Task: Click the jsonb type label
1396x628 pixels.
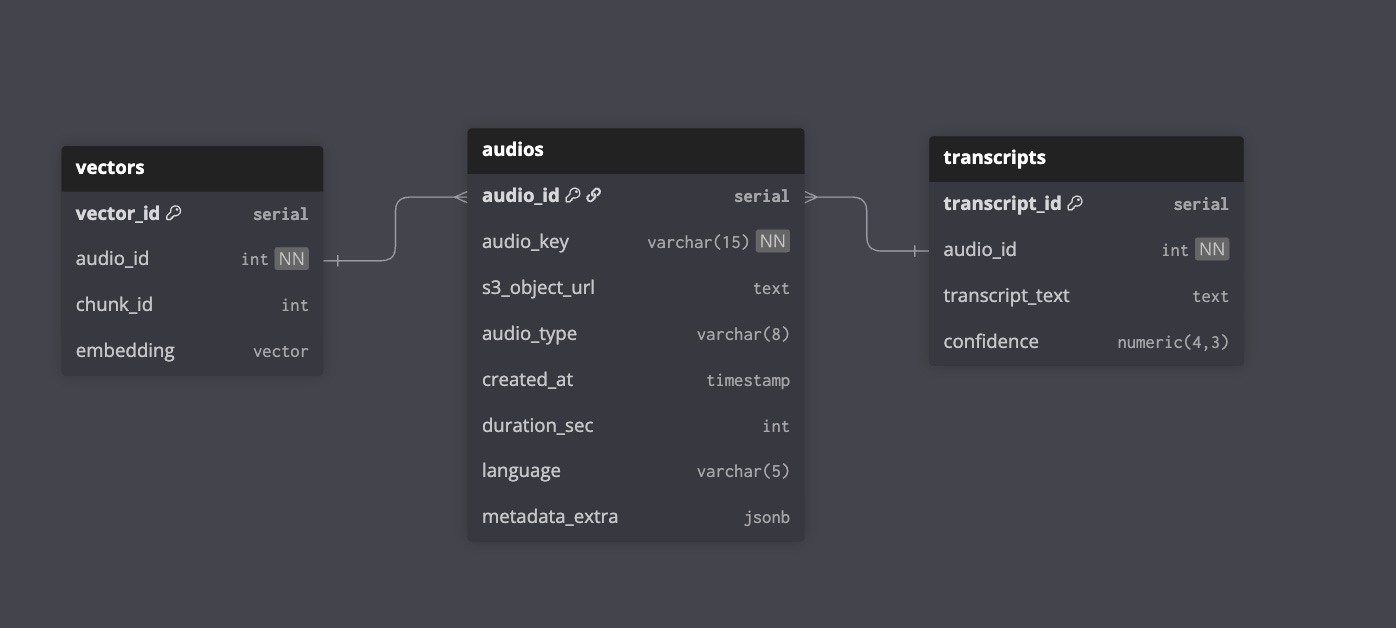Action: 767,518
